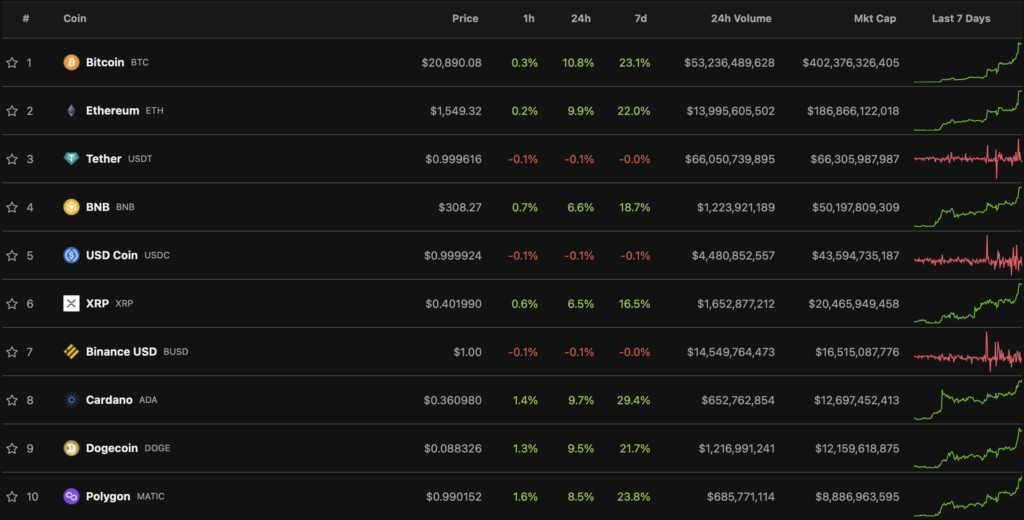The image size is (1024, 520).
Task: Add BNB to favorites via star
Action: (x=12, y=207)
